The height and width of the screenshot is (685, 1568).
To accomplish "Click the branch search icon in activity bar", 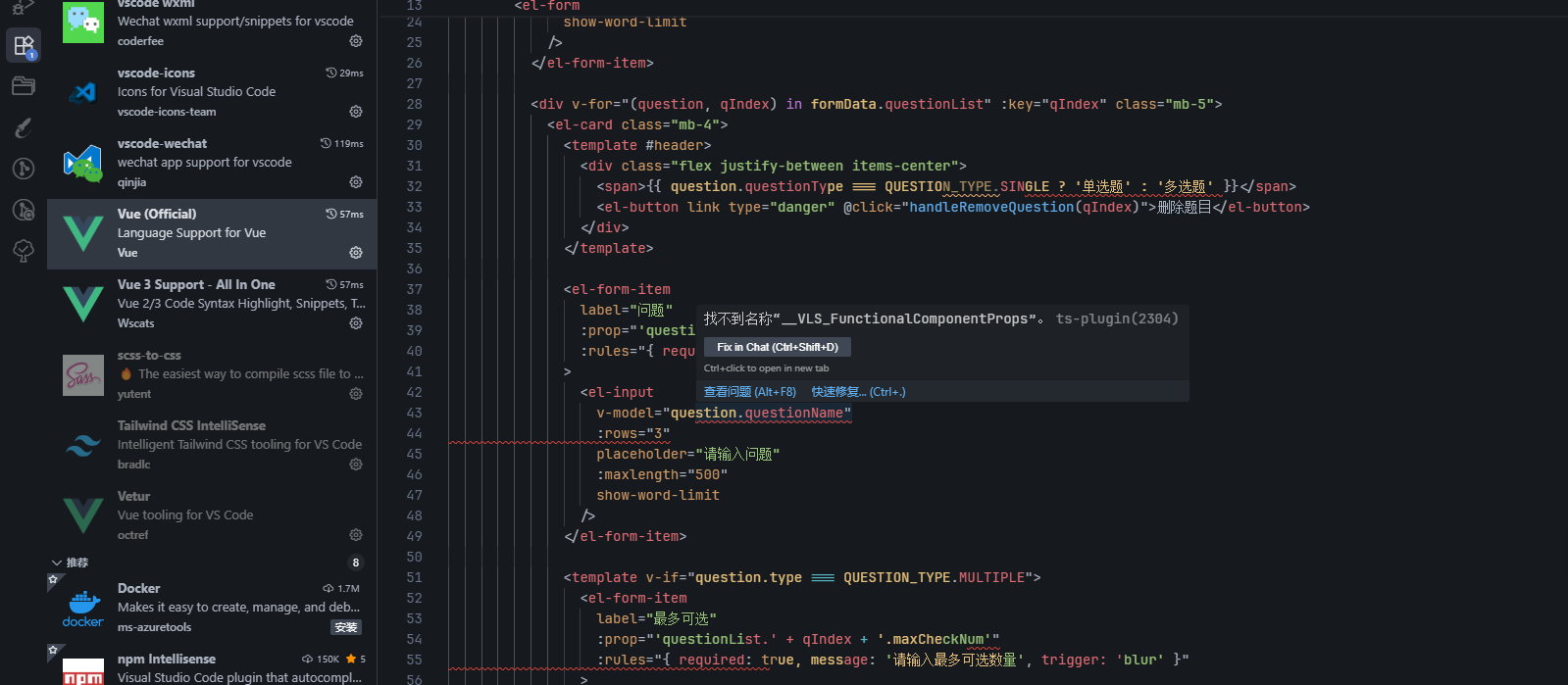I will click(x=24, y=210).
